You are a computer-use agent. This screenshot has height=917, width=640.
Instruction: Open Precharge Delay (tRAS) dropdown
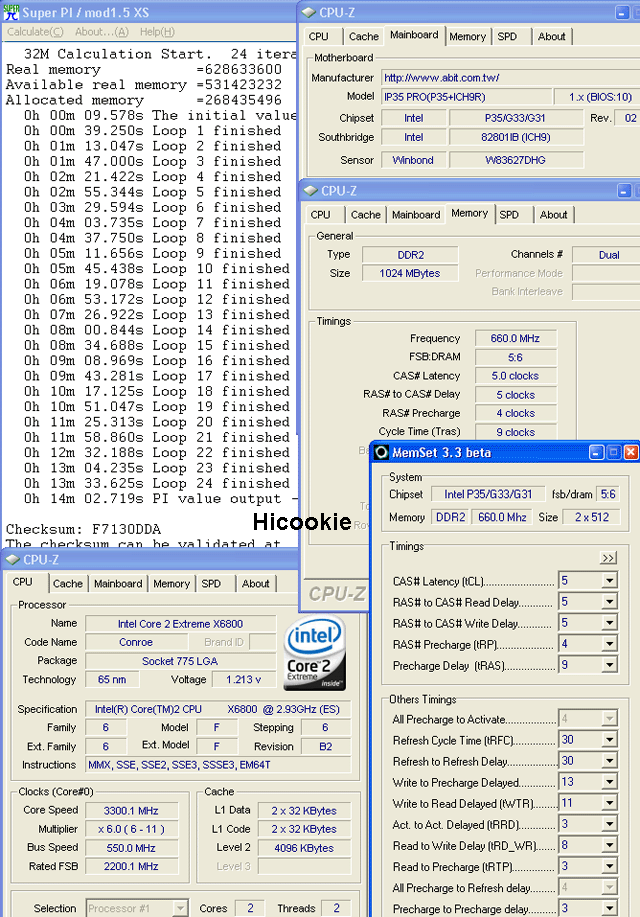point(610,665)
